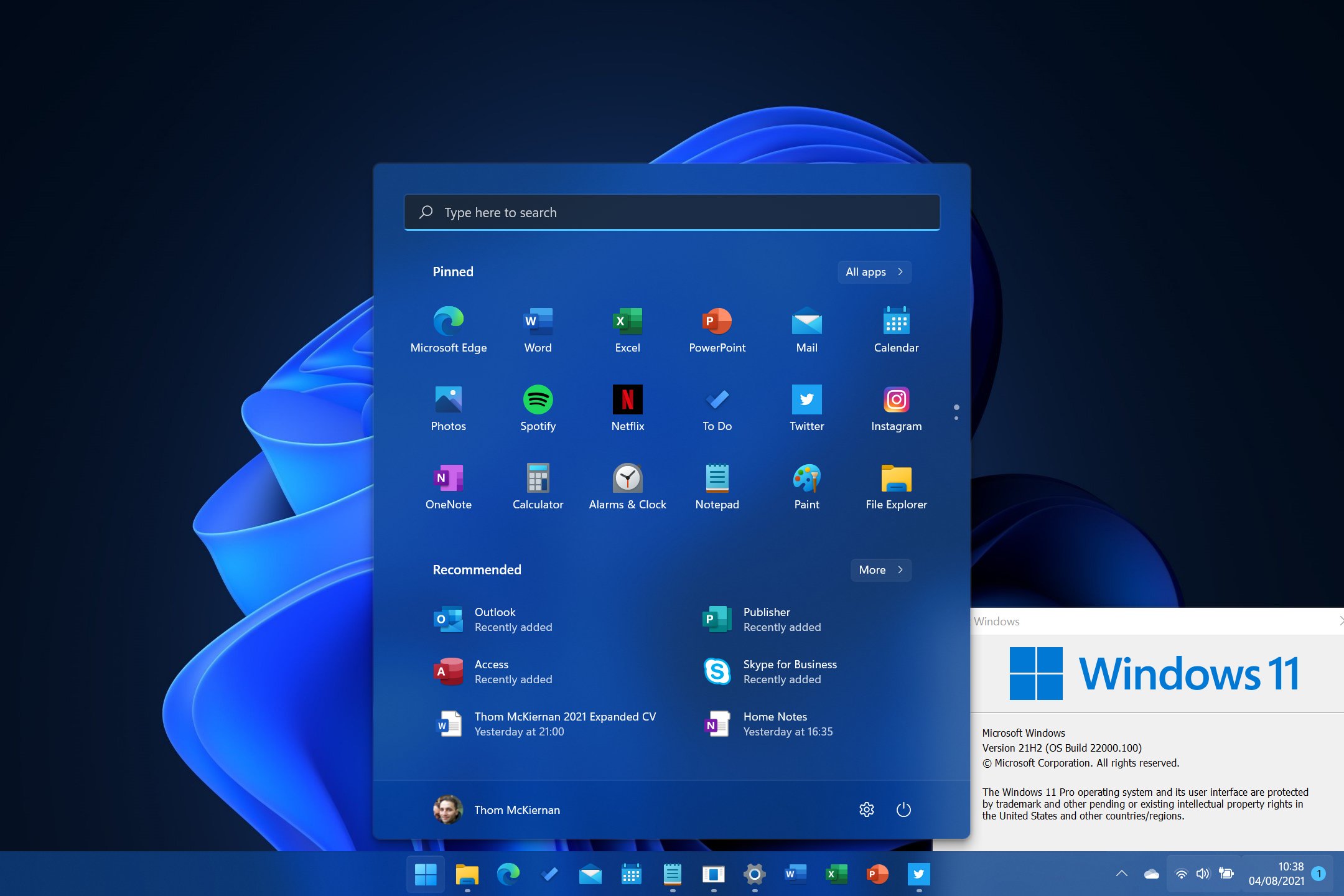Open the Netflix app
Screen dimensions: 1344x896
pos(627,409)
